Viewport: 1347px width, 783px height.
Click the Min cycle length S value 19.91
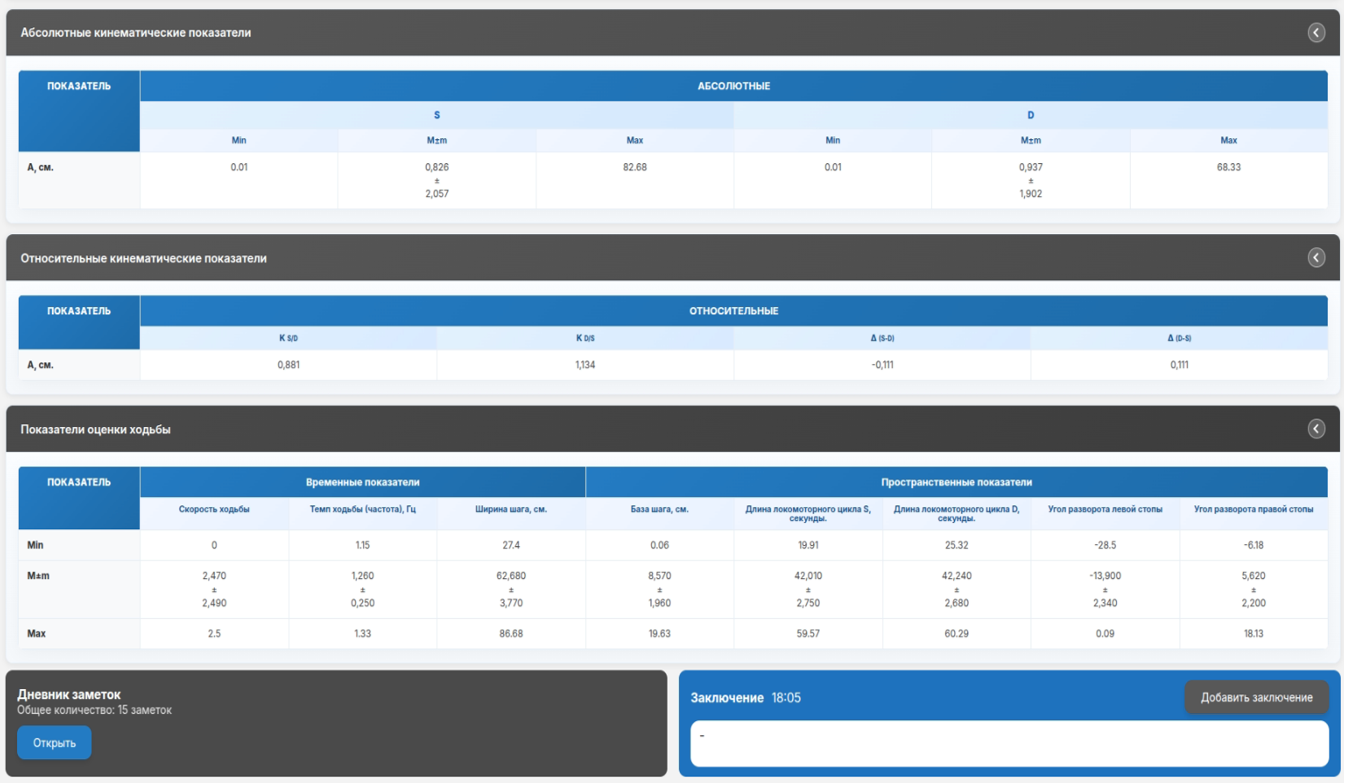808,545
